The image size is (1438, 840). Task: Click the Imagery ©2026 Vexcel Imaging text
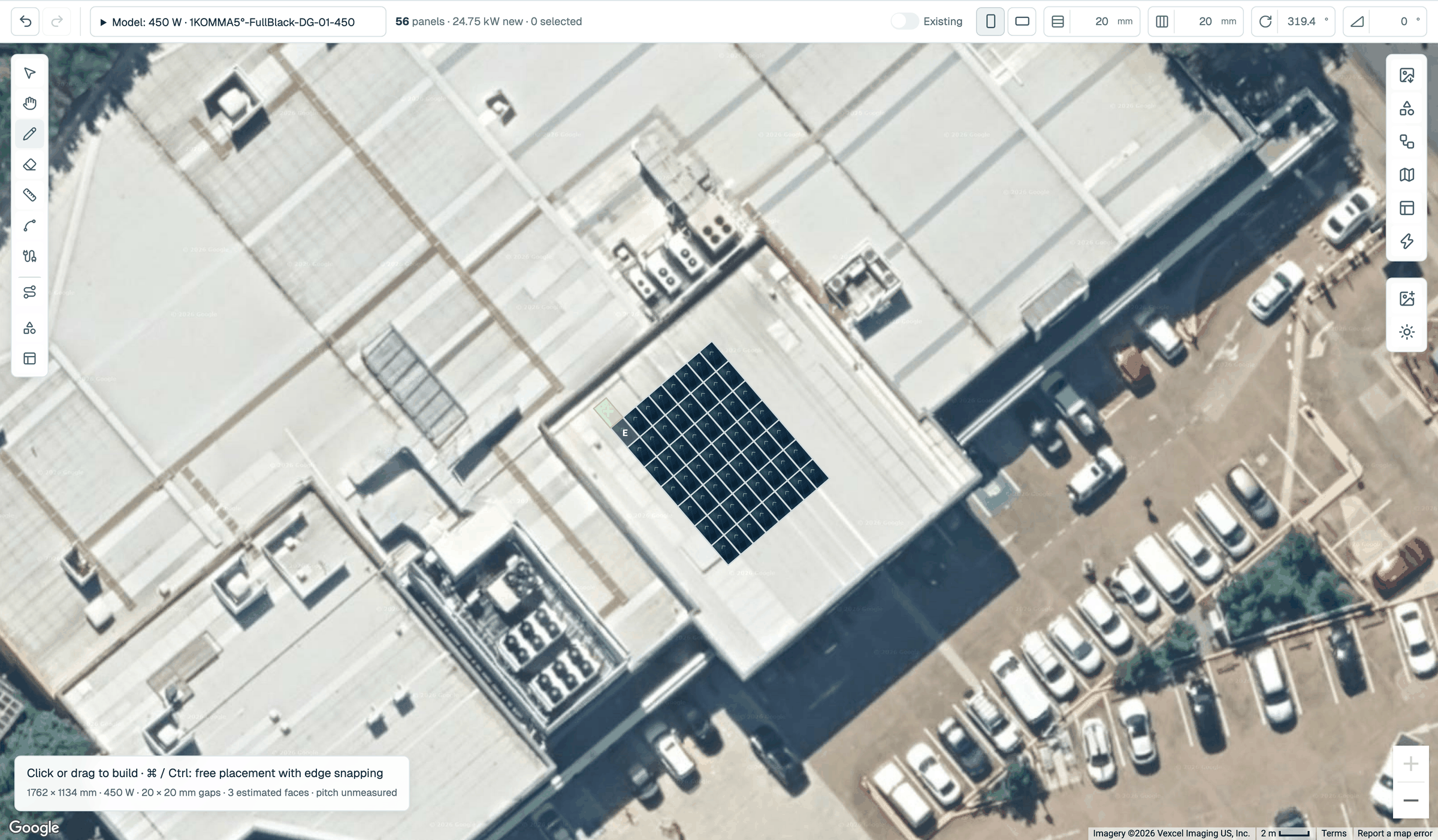(1171, 833)
